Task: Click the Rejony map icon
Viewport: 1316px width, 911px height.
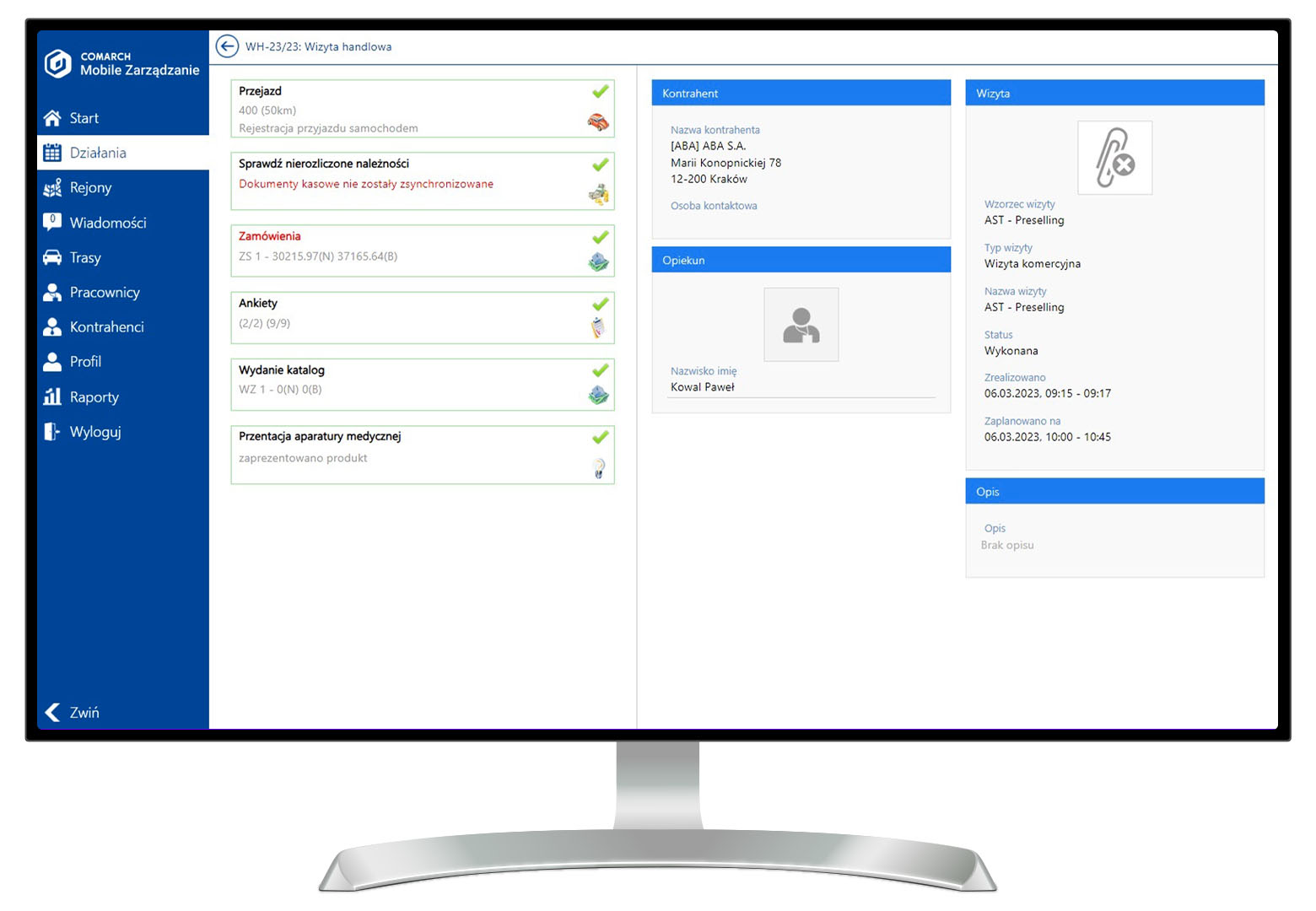Action: click(52, 188)
